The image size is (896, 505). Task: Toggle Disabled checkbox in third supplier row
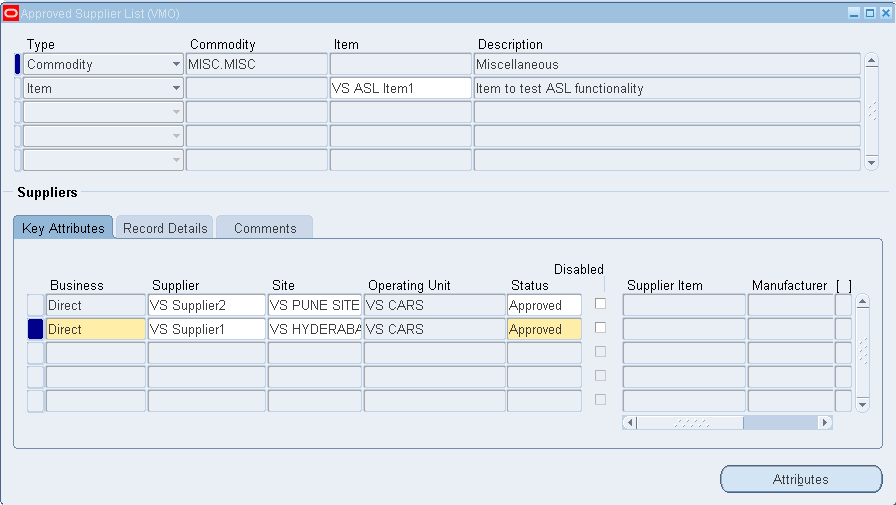[x=600, y=352]
